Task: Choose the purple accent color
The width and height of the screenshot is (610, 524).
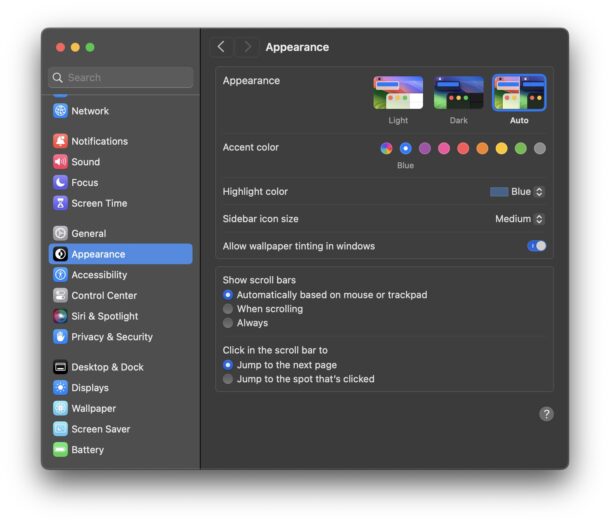Action: point(424,148)
